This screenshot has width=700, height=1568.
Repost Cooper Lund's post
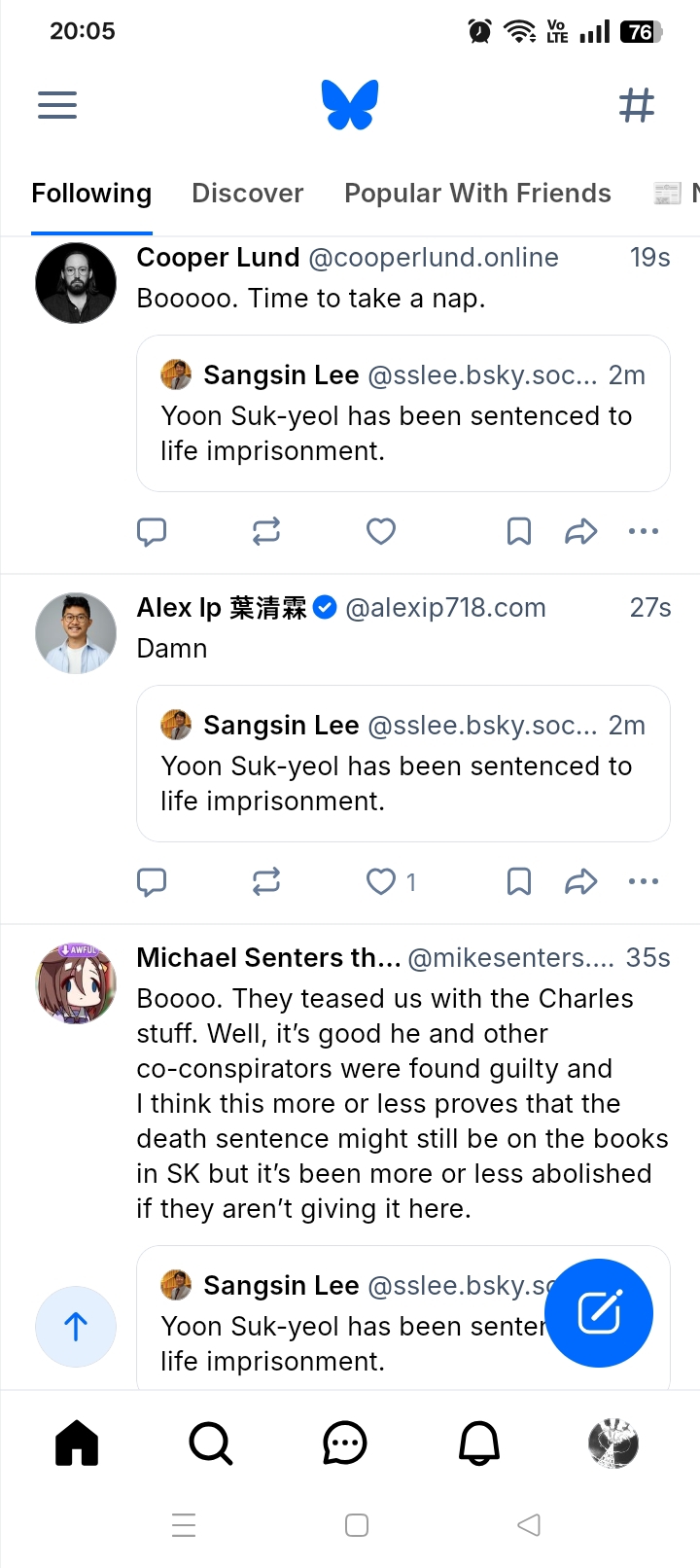pos(265,531)
